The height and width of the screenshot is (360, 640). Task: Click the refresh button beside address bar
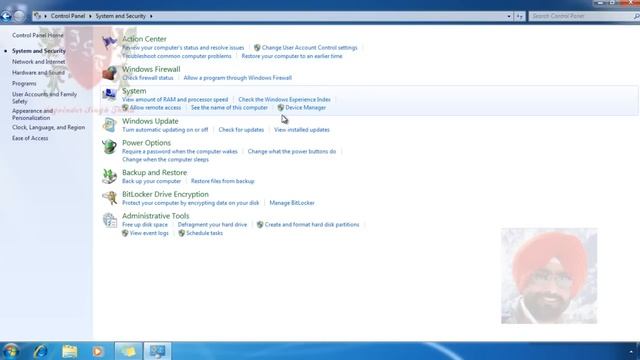[519, 16]
